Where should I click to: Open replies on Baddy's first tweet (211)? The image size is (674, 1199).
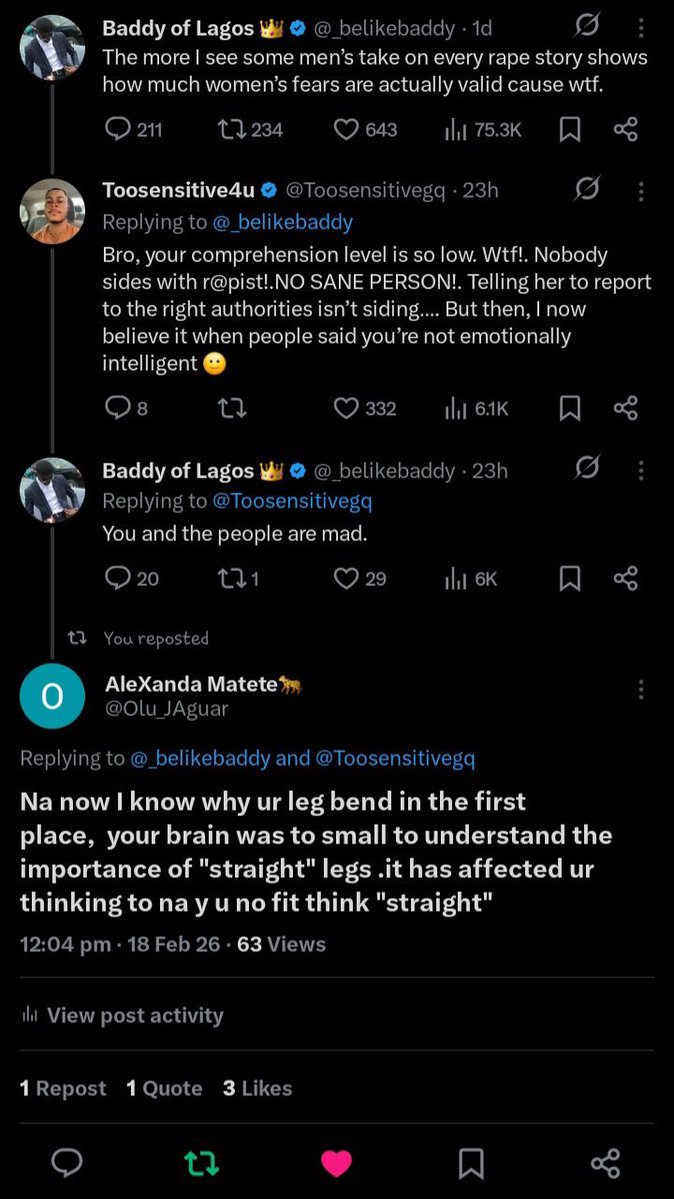[133, 130]
